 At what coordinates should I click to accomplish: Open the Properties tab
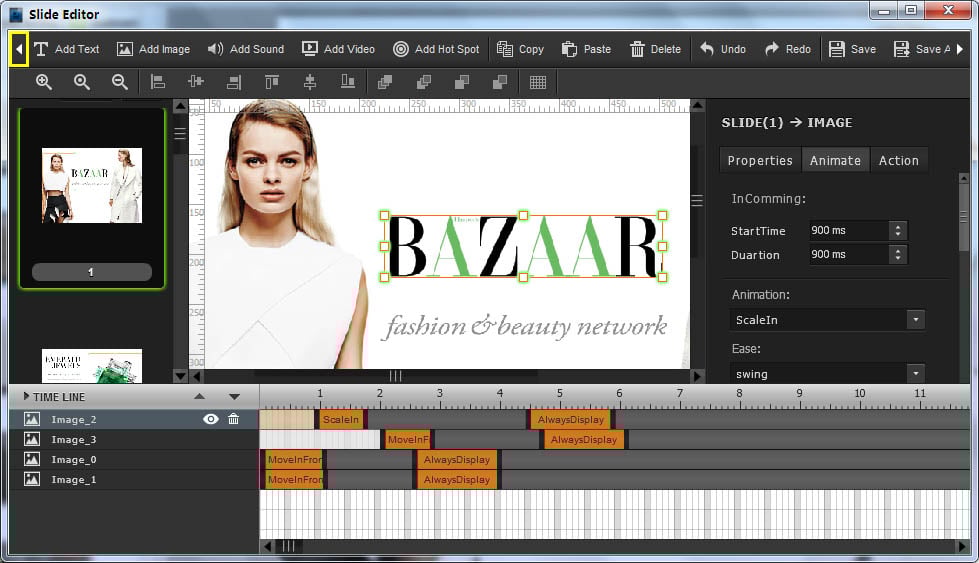[x=760, y=160]
